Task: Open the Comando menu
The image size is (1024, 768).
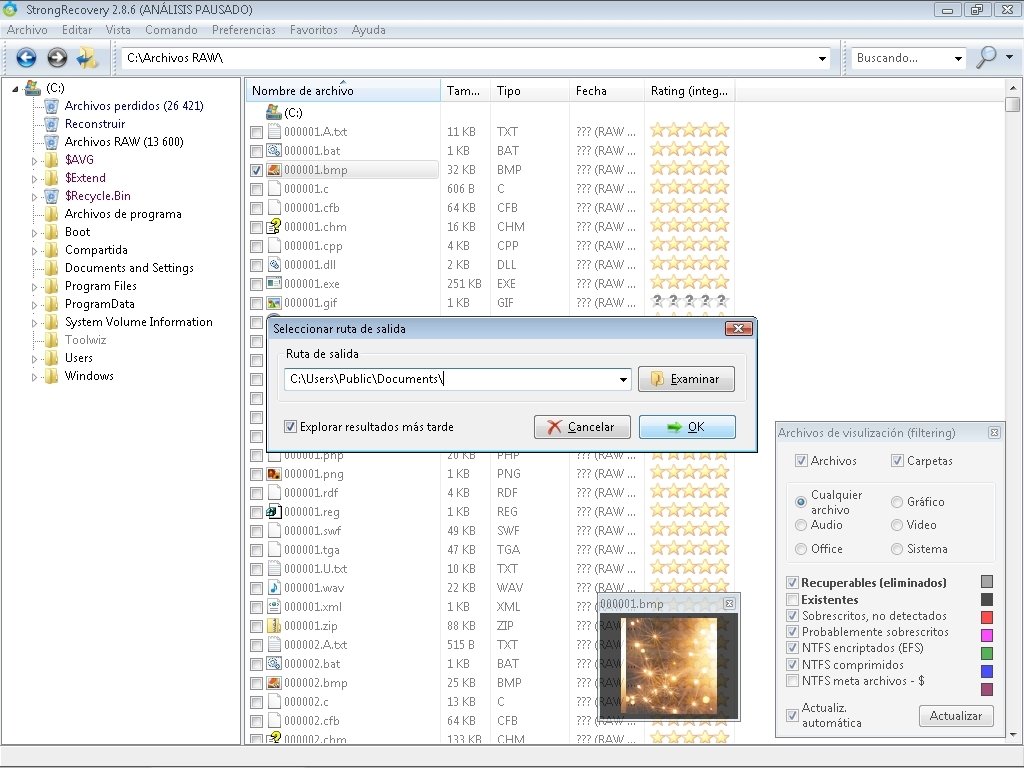Action: click(x=171, y=30)
